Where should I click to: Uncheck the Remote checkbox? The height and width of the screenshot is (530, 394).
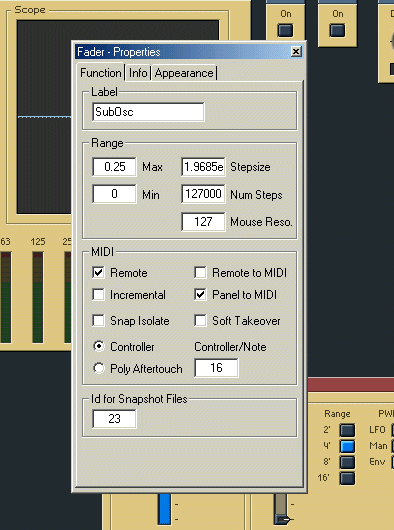coord(98,272)
